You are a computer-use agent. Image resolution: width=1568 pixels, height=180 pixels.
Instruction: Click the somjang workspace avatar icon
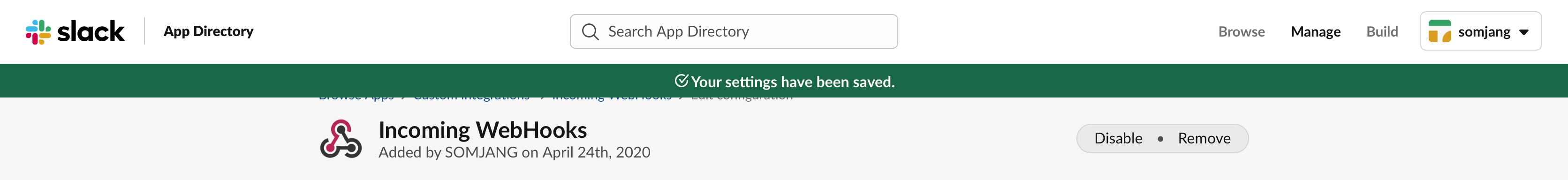[1439, 31]
